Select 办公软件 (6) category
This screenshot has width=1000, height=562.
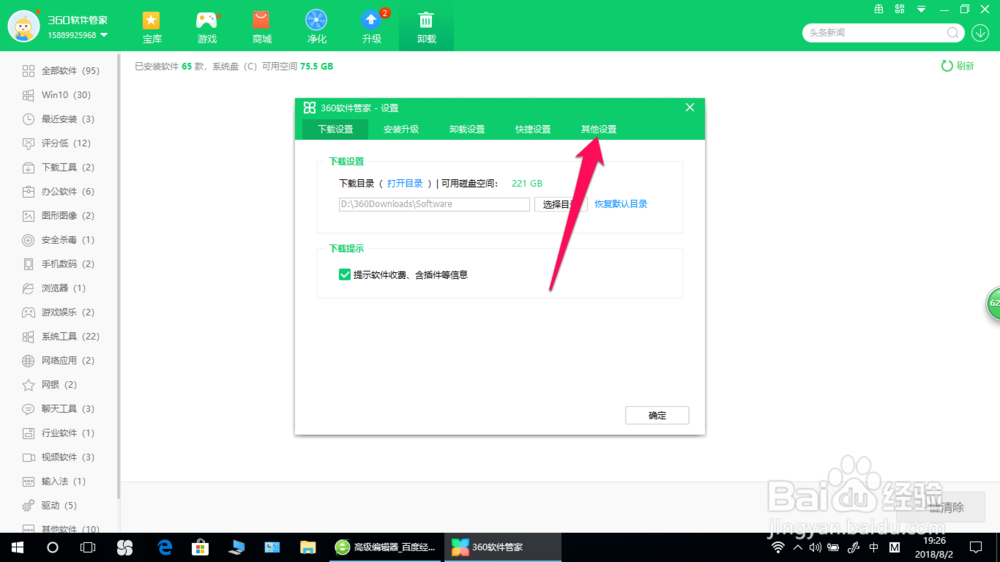tap(58, 192)
